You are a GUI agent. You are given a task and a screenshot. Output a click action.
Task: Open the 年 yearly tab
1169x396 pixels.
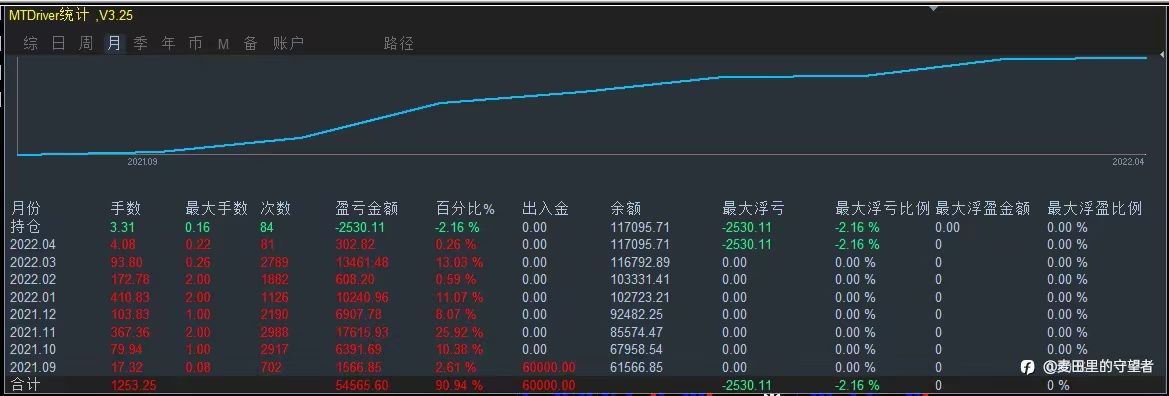click(x=168, y=43)
